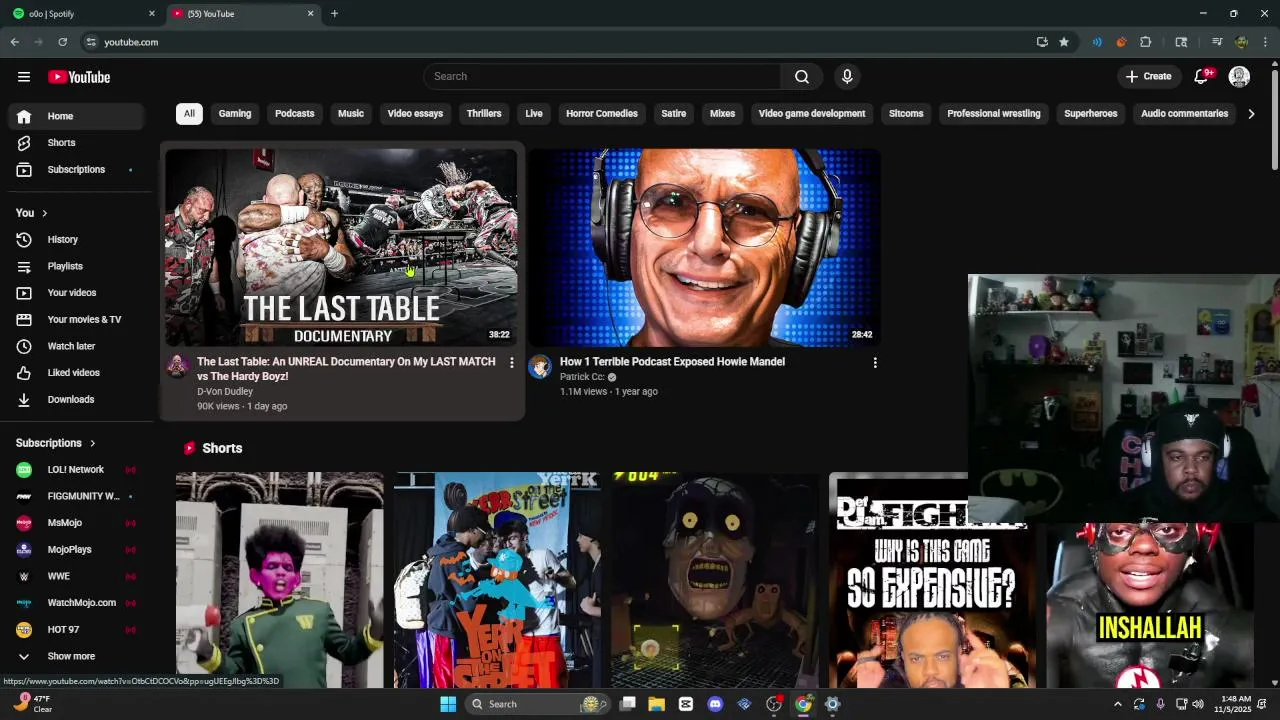Screen dimensions: 1280x720
Task: Open the weather widget showing 47°F
Action: coord(32,704)
